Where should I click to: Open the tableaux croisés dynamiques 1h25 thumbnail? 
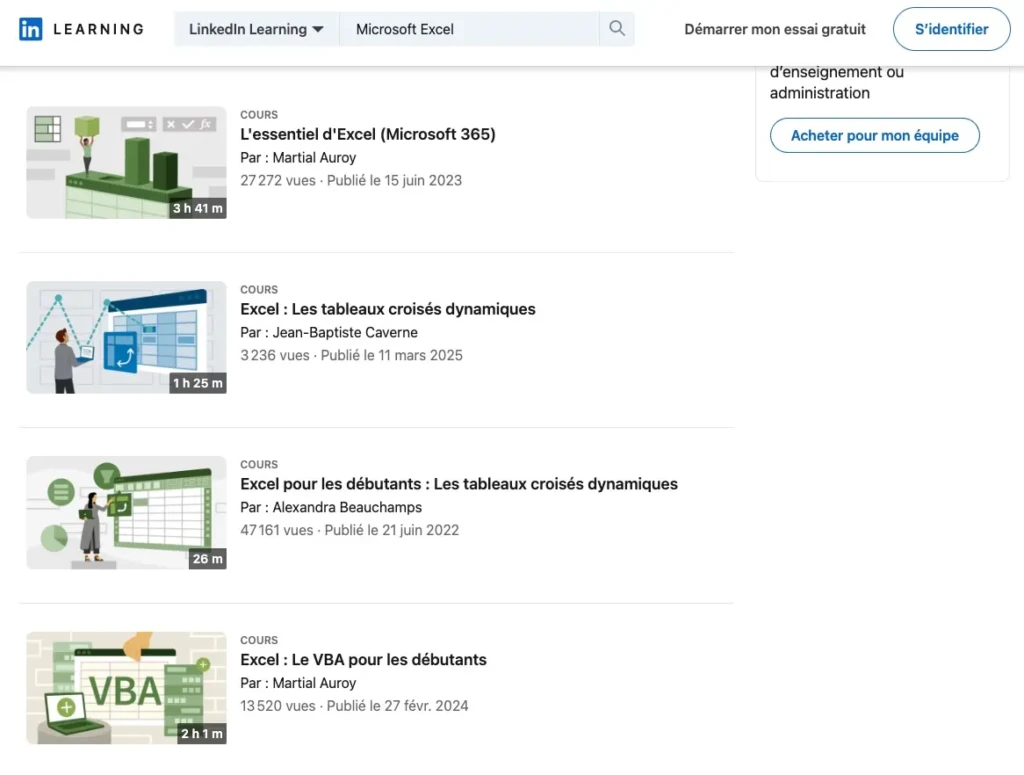[126, 337]
